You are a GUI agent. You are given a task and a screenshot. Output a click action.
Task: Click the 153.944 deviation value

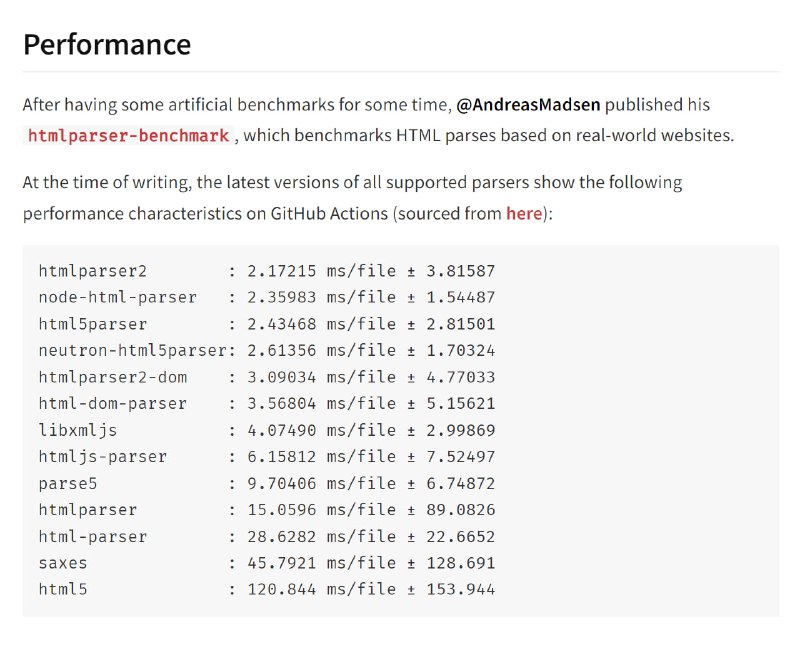461,589
